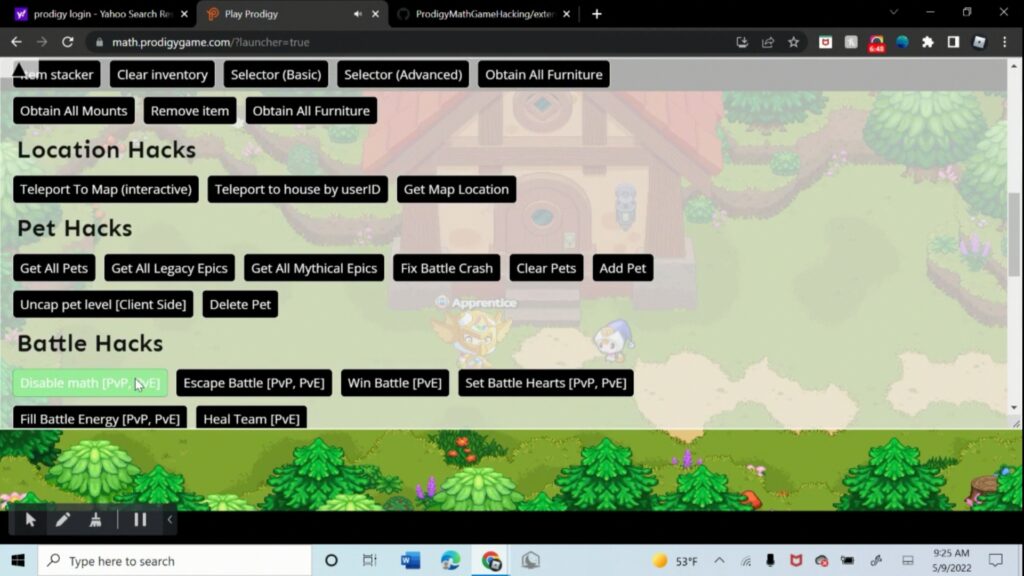Pause the screen recording
This screenshot has height=576, width=1024.
(140, 520)
